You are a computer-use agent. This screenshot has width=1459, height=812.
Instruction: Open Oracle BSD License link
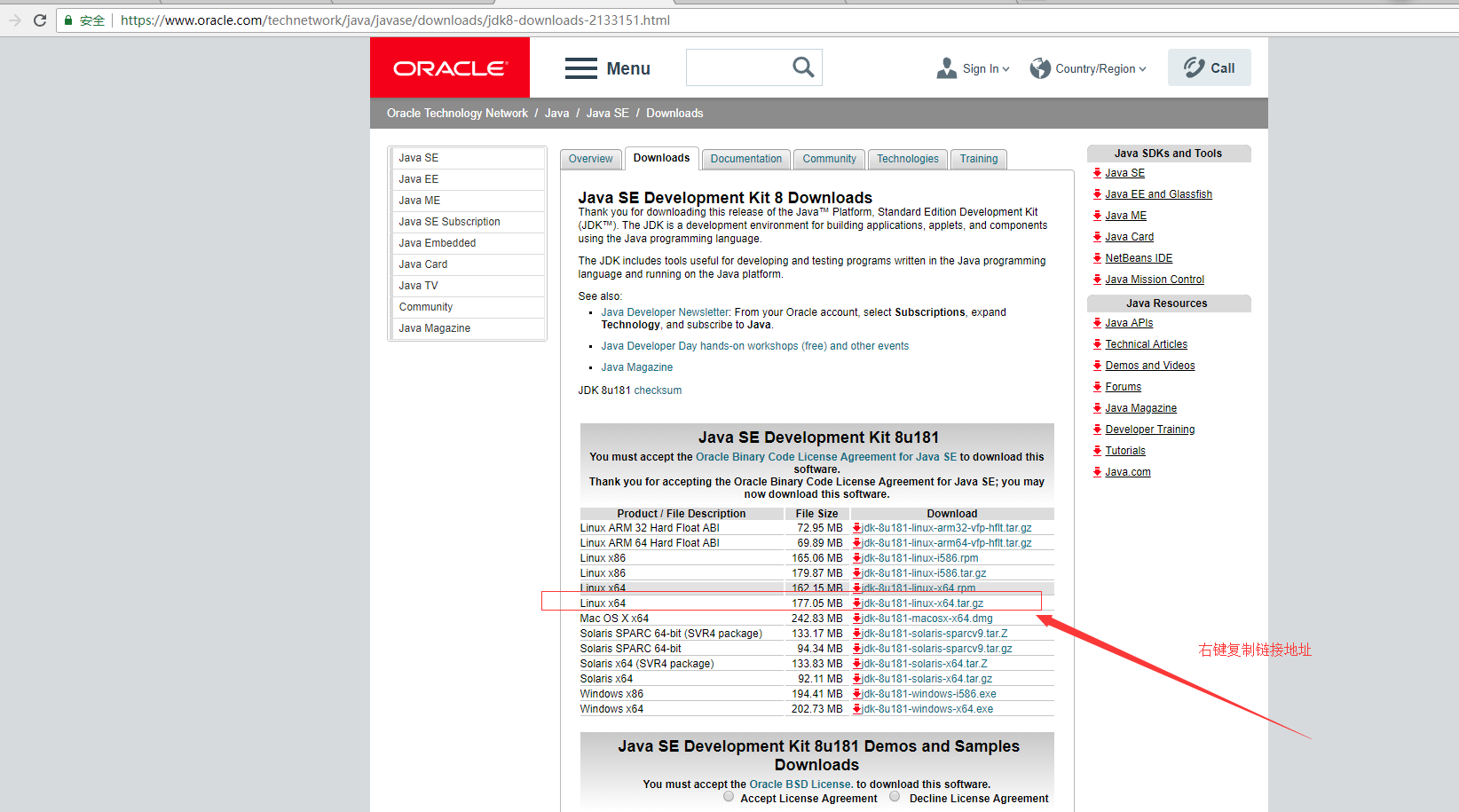(x=801, y=784)
